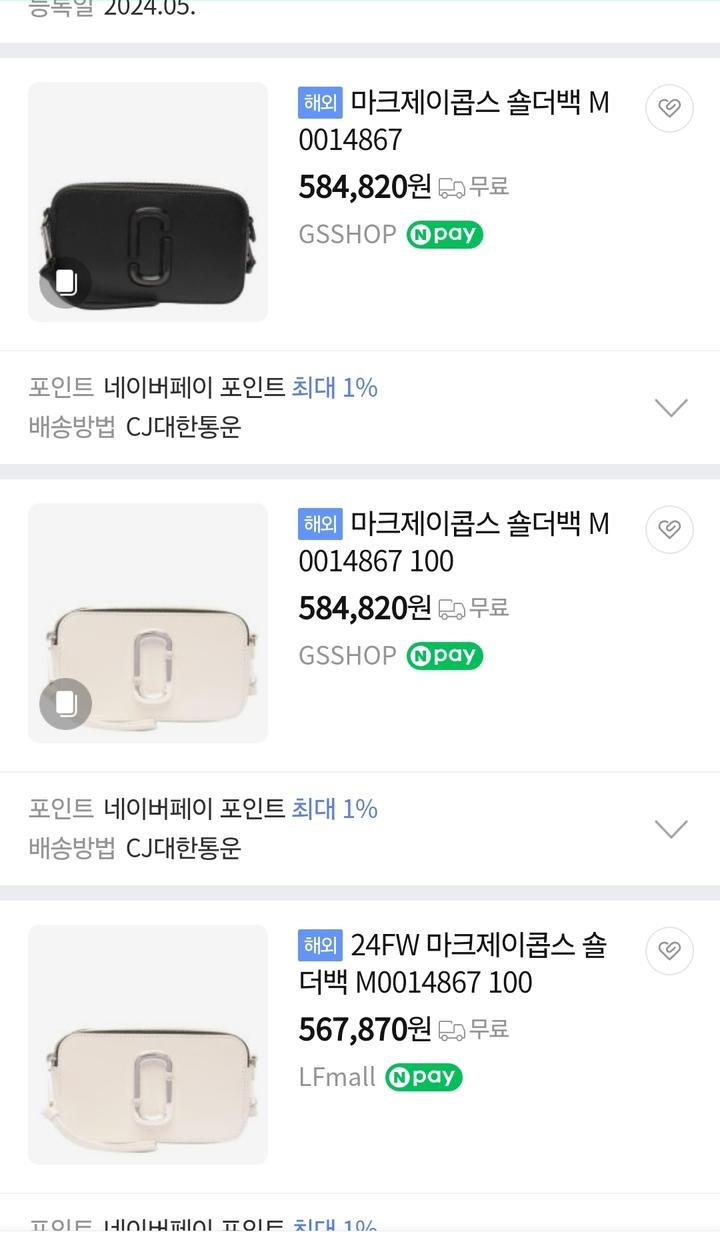Click free shipping truck icon beside first 584,820원

tap(452, 187)
